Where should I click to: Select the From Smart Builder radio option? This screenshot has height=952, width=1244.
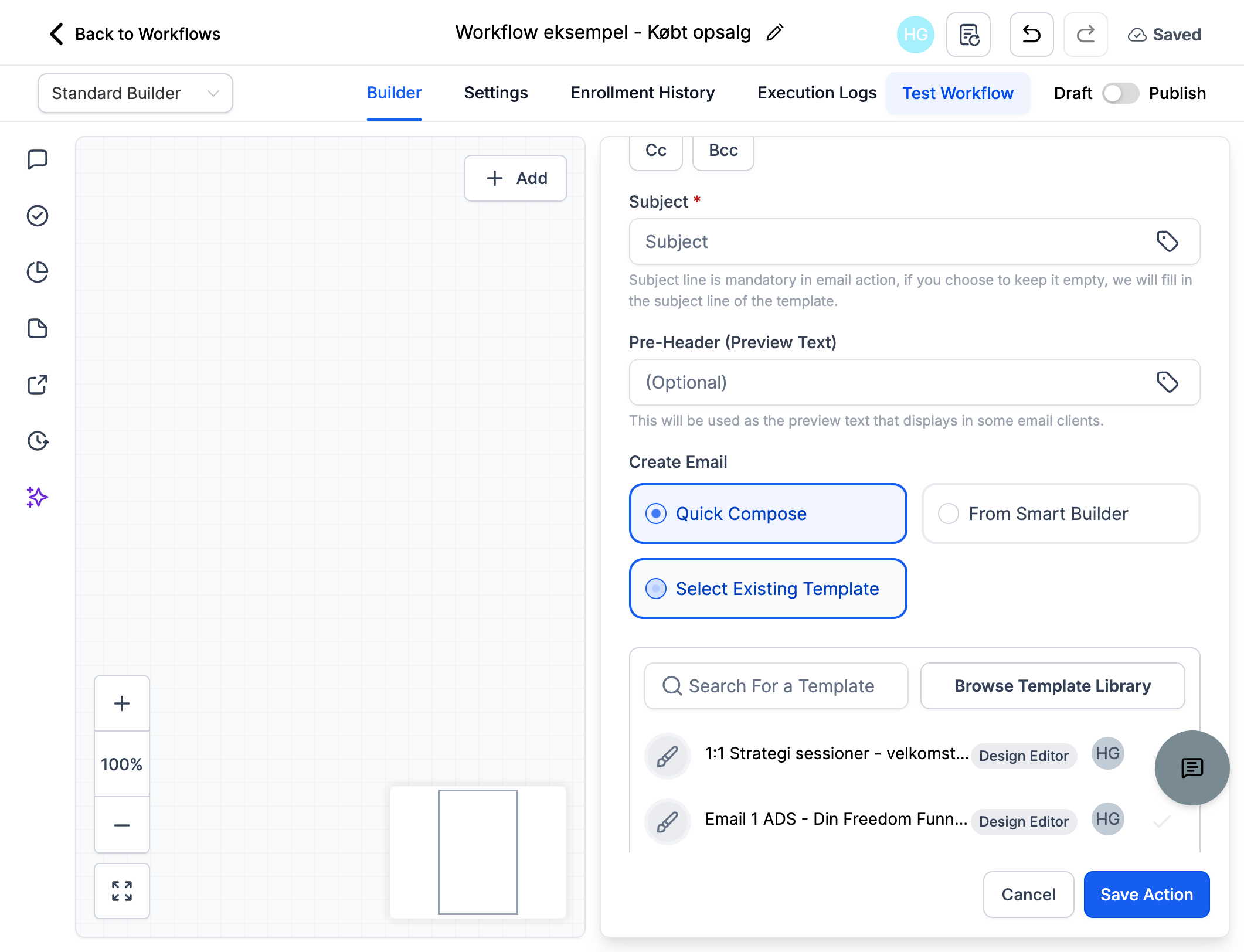click(1061, 514)
